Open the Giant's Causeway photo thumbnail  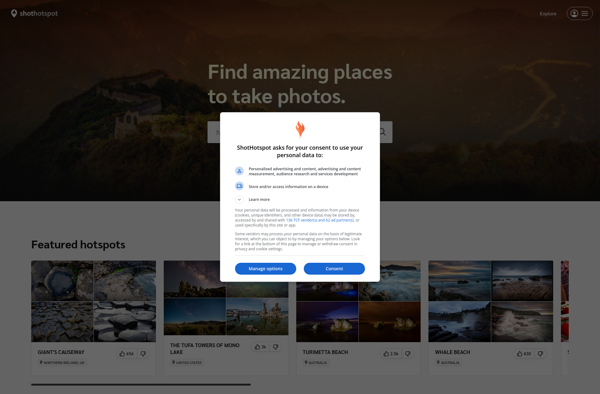(x=93, y=301)
